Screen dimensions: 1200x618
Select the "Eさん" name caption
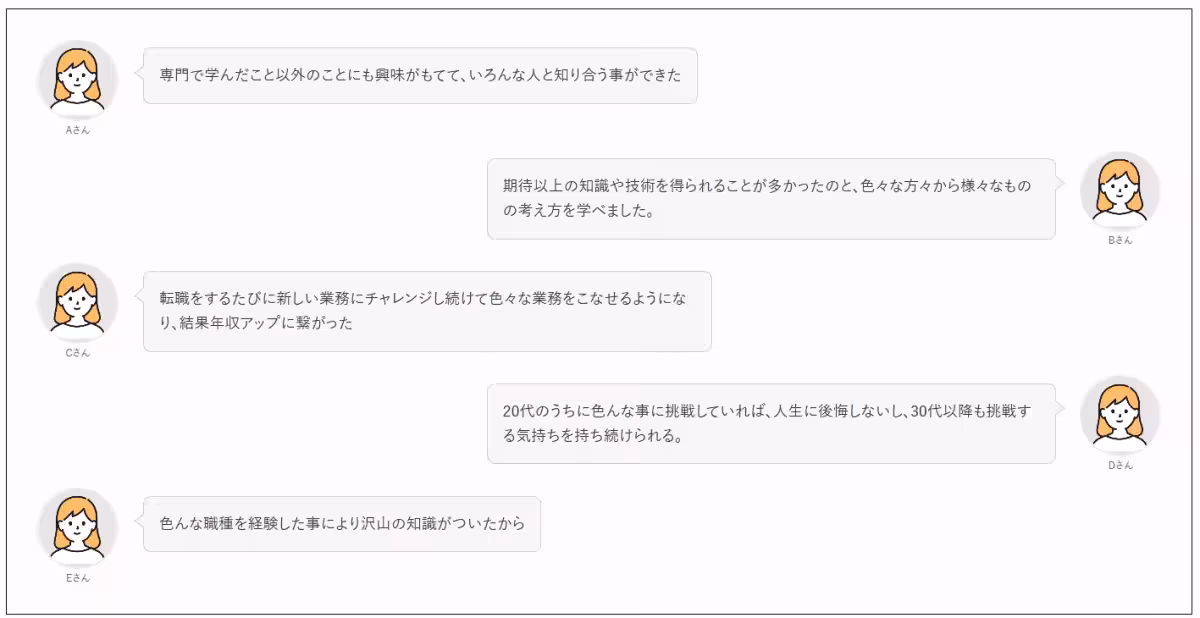[x=78, y=578]
